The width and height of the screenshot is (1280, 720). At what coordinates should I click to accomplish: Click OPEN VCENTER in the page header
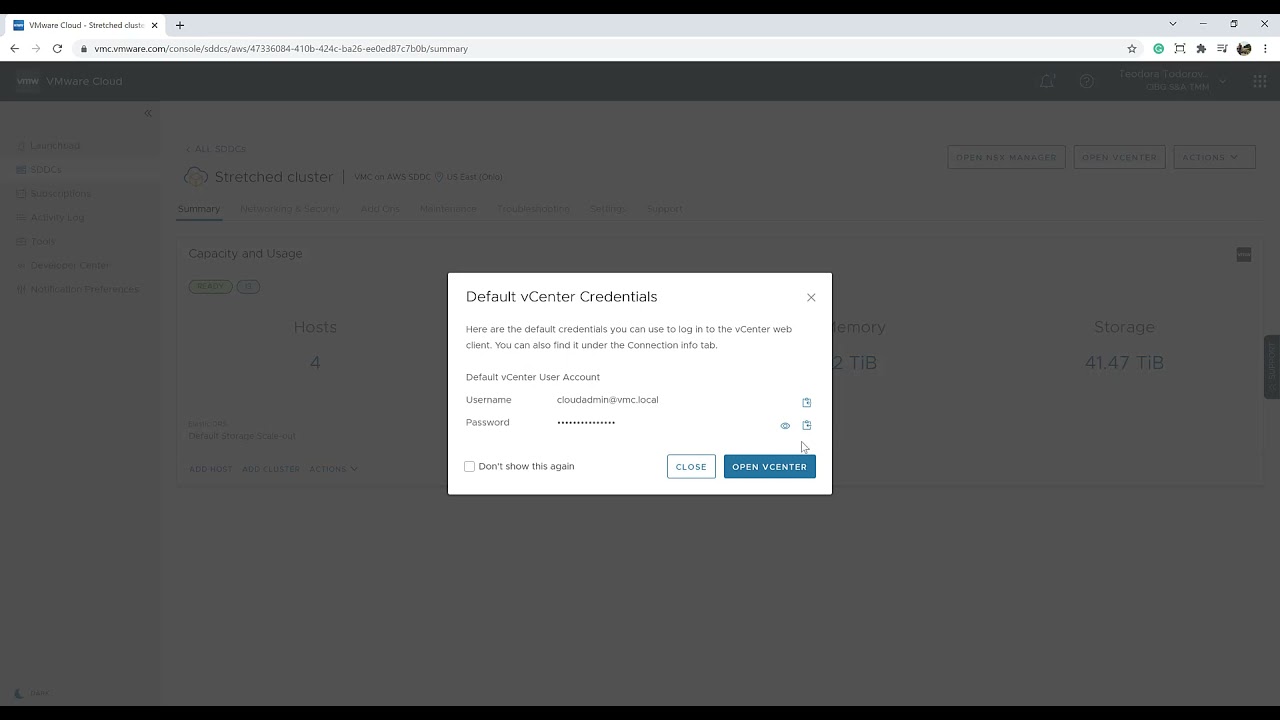(x=1119, y=157)
